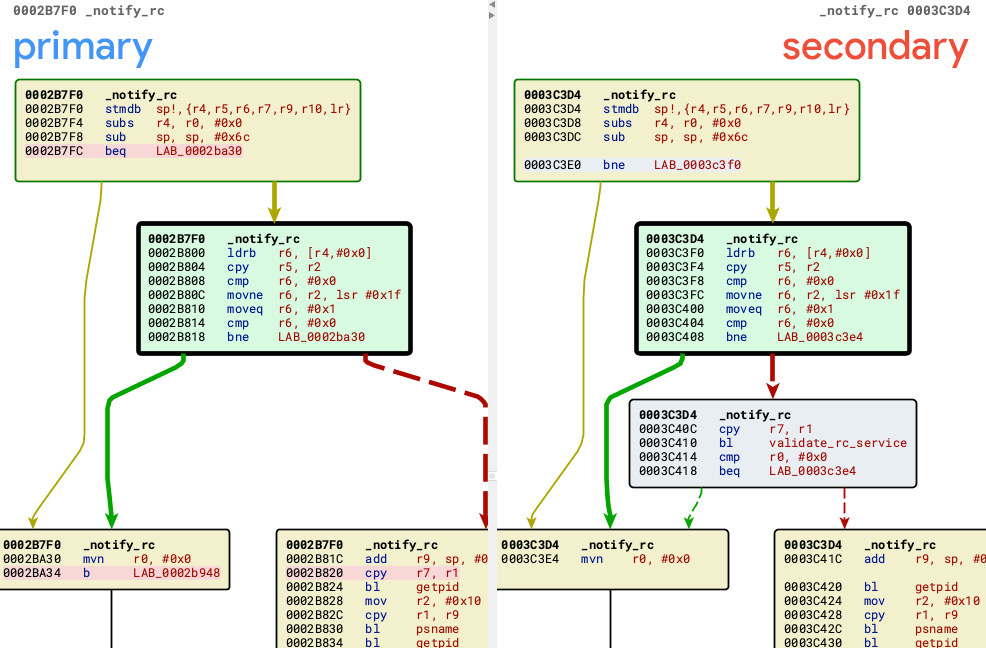Select cpy r1, r9 at 0002B82C
986x648 pixels.
372,615
